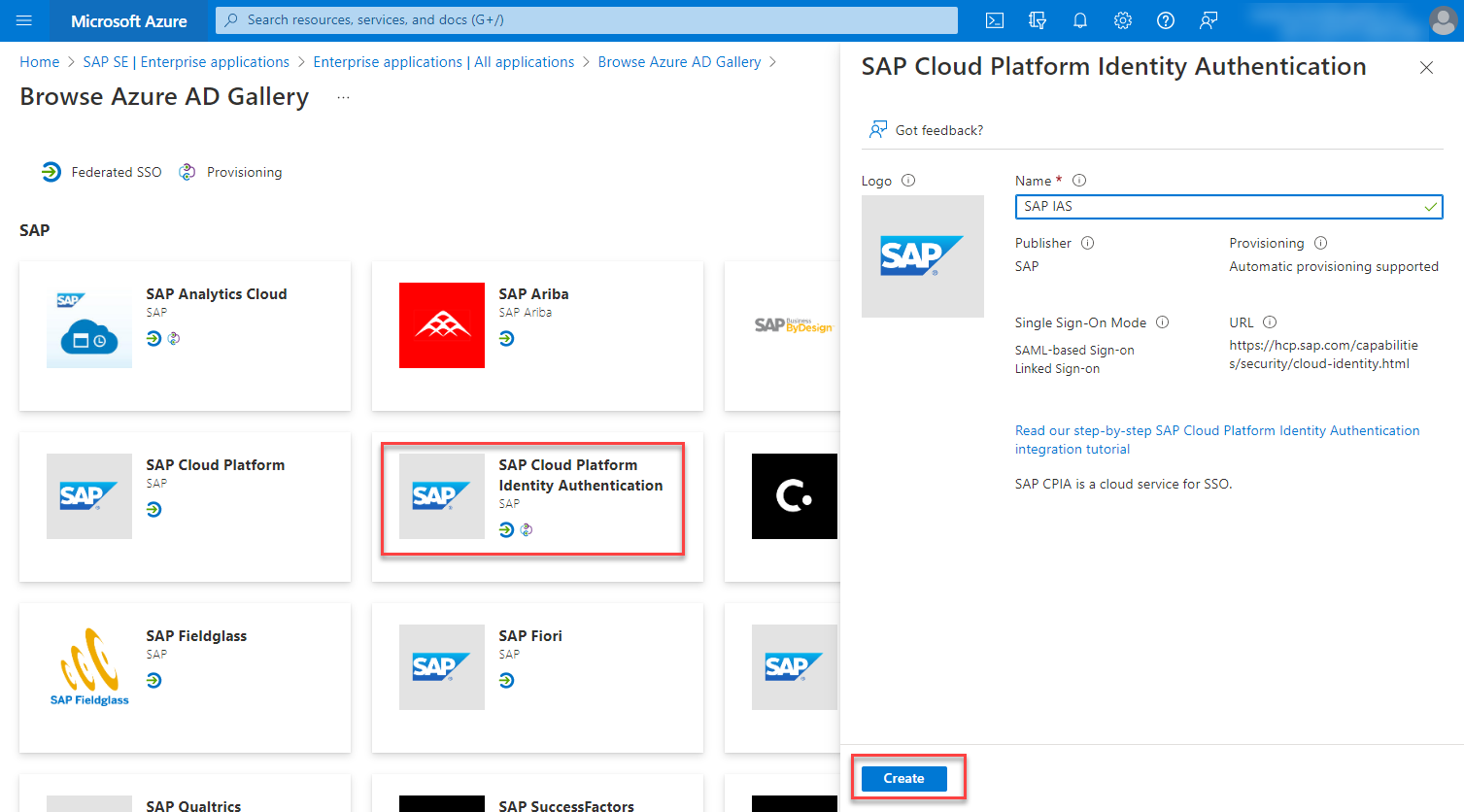Click the Provisioning filter icon
The height and width of the screenshot is (812, 1464).
[x=187, y=172]
